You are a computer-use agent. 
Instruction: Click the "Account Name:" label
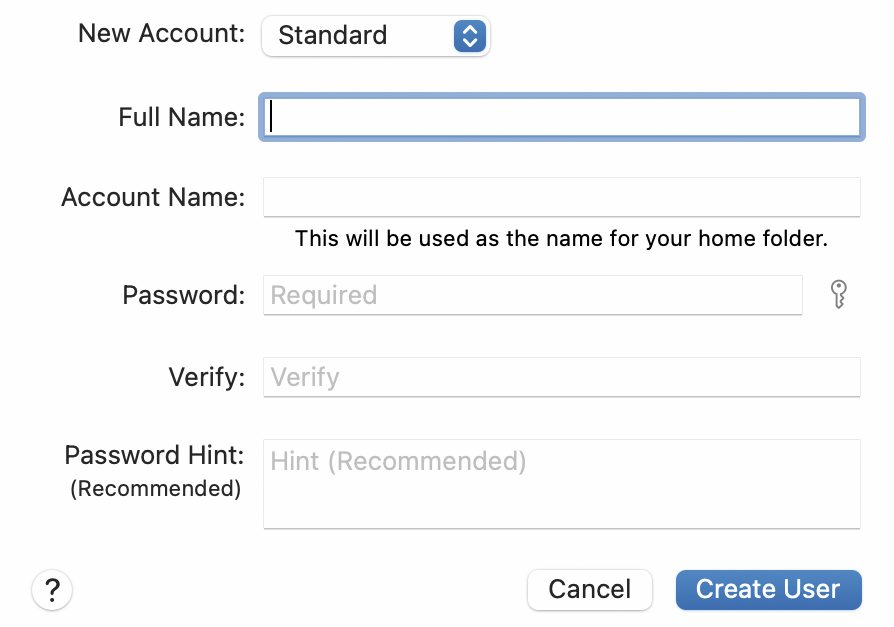(x=153, y=197)
